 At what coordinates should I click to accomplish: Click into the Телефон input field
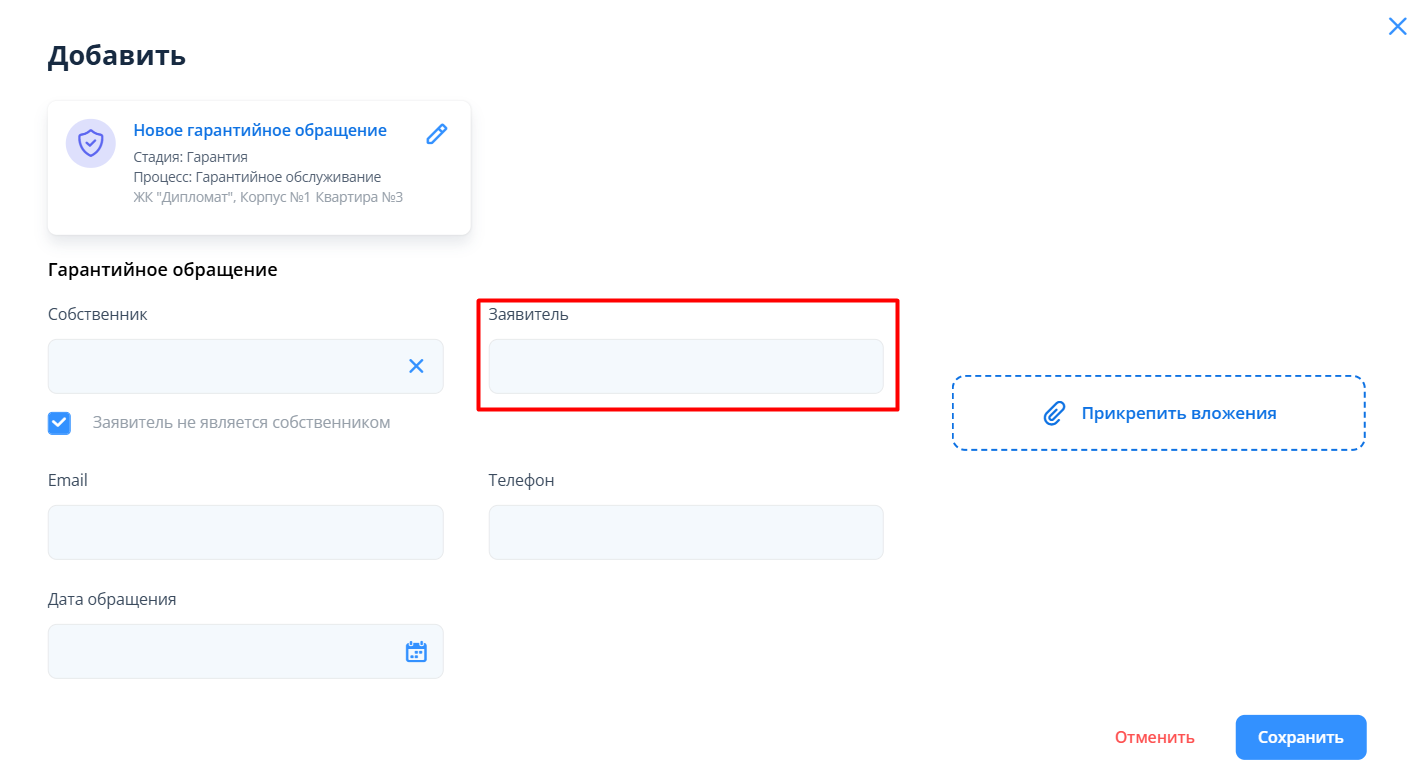pyautogui.click(x=685, y=532)
